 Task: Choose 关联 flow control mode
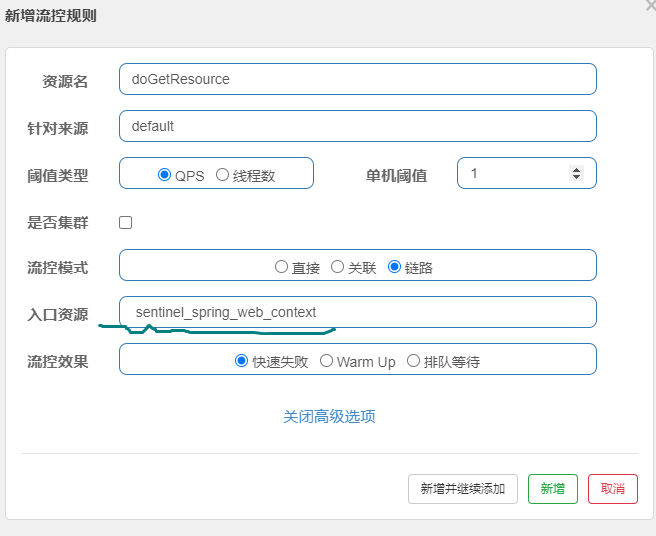tap(337, 267)
